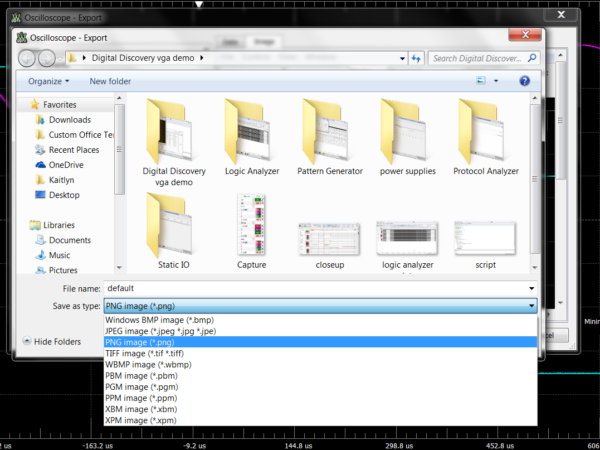
Task: Click file list scrollbar down arrow
Action: [535, 267]
